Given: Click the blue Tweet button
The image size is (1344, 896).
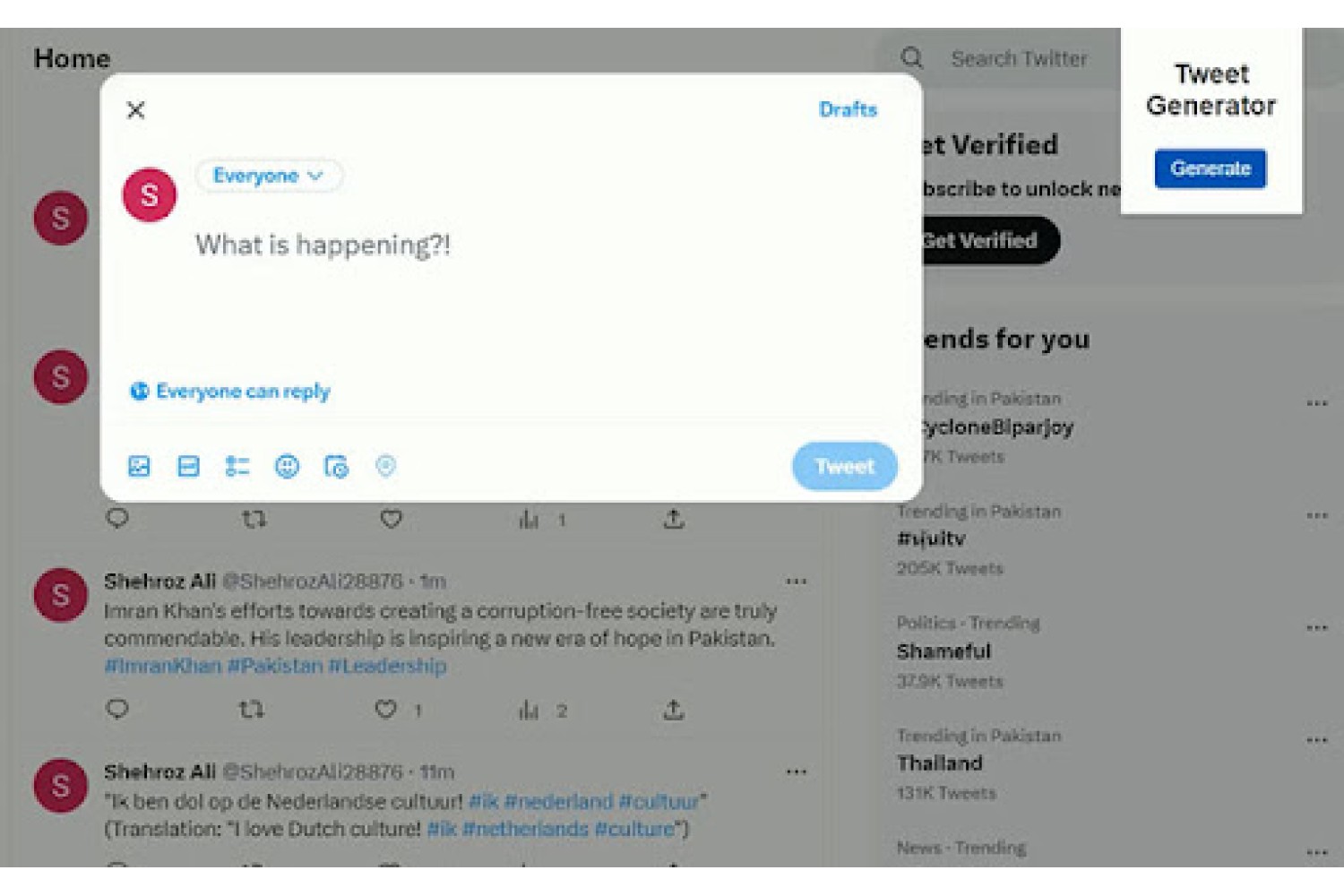Looking at the screenshot, I should [x=844, y=466].
